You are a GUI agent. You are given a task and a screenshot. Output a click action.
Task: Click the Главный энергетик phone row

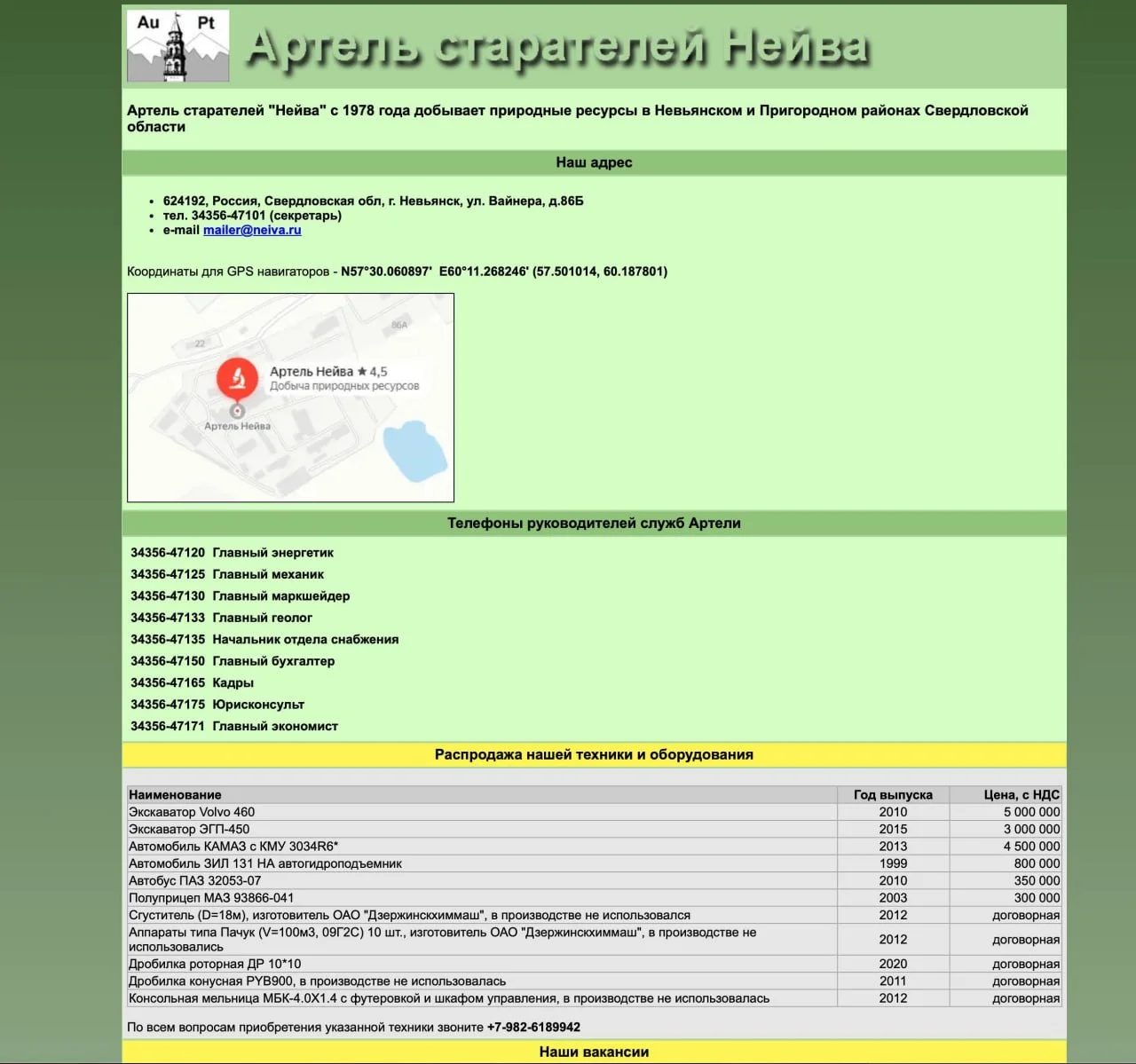pyautogui.click(x=232, y=553)
